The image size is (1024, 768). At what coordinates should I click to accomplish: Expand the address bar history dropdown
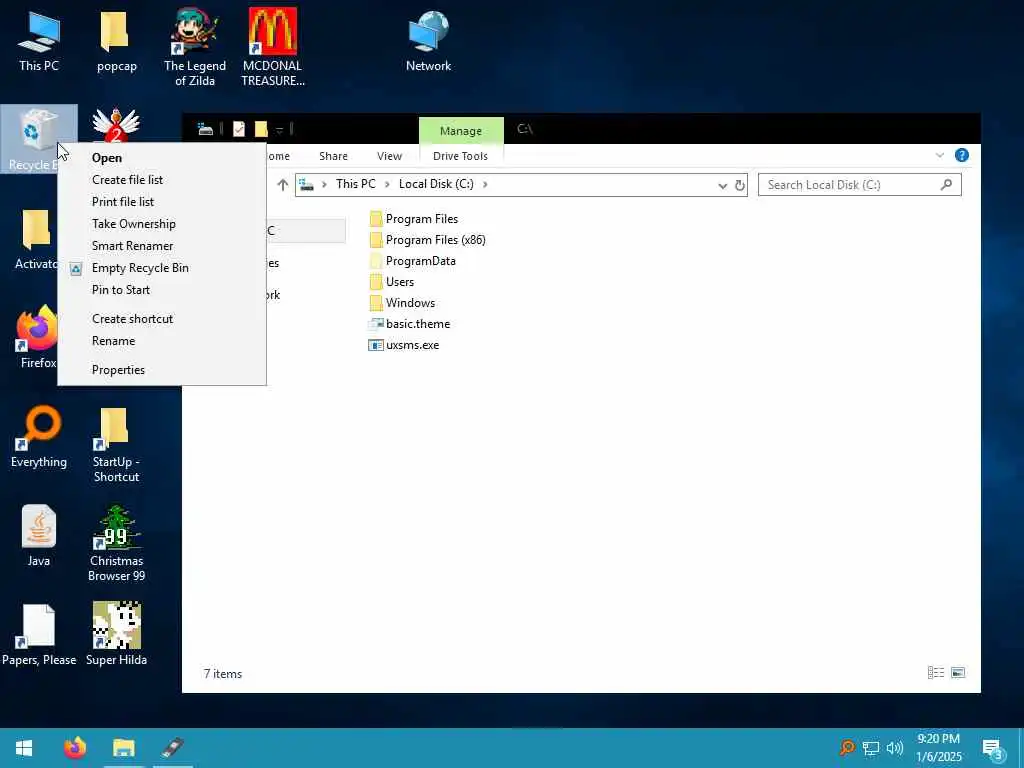722,185
